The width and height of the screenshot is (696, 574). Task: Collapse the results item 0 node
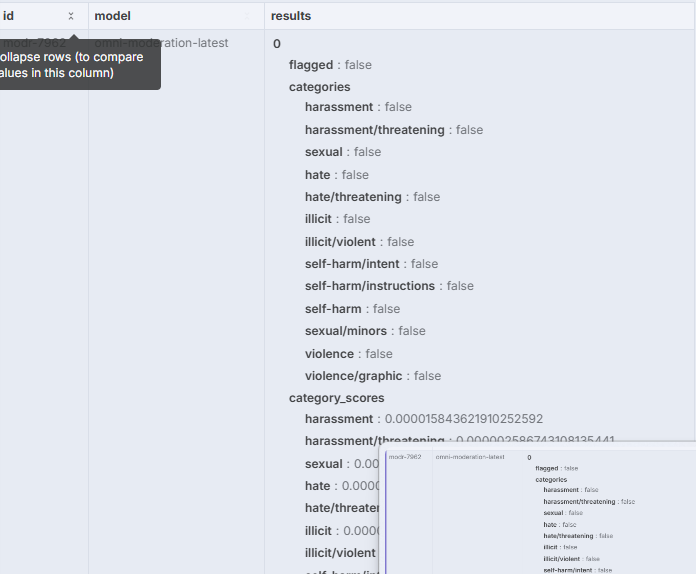point(277,43)
